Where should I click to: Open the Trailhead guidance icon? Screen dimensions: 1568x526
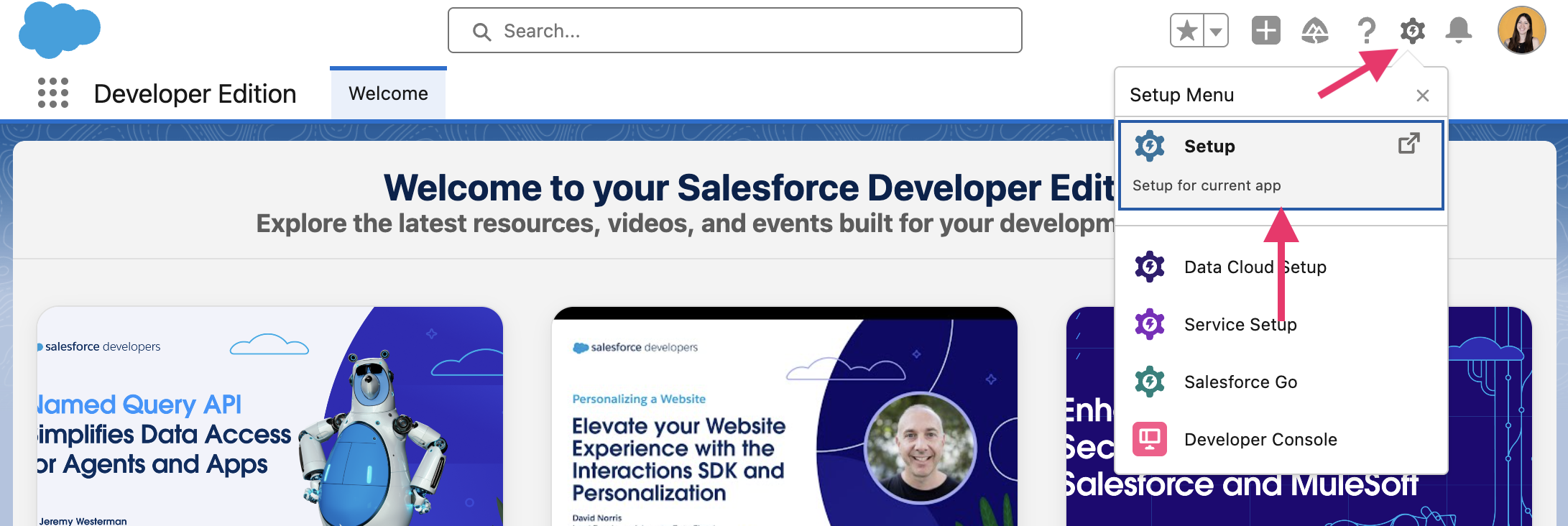[x=1315, y=31]
